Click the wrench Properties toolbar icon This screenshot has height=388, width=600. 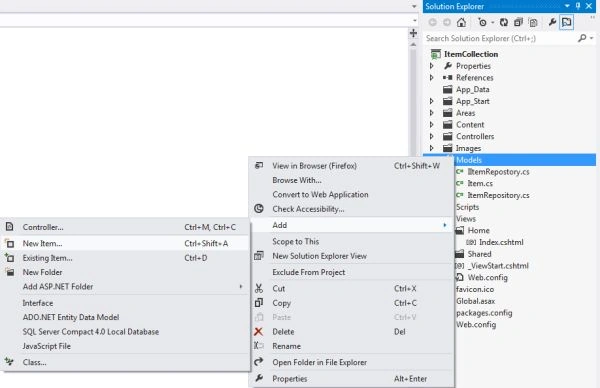click(x=552, y=23)
